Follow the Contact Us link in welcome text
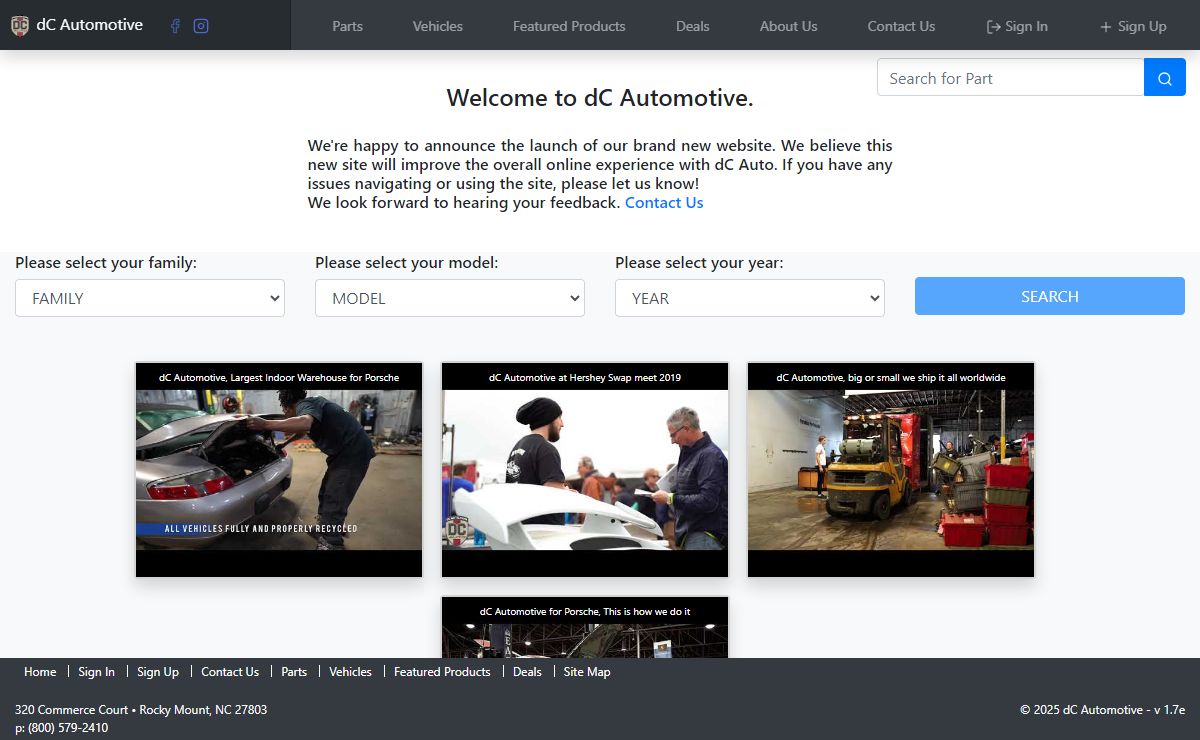This screenshot has width=1200, height=740. click(x=664, y=203)
